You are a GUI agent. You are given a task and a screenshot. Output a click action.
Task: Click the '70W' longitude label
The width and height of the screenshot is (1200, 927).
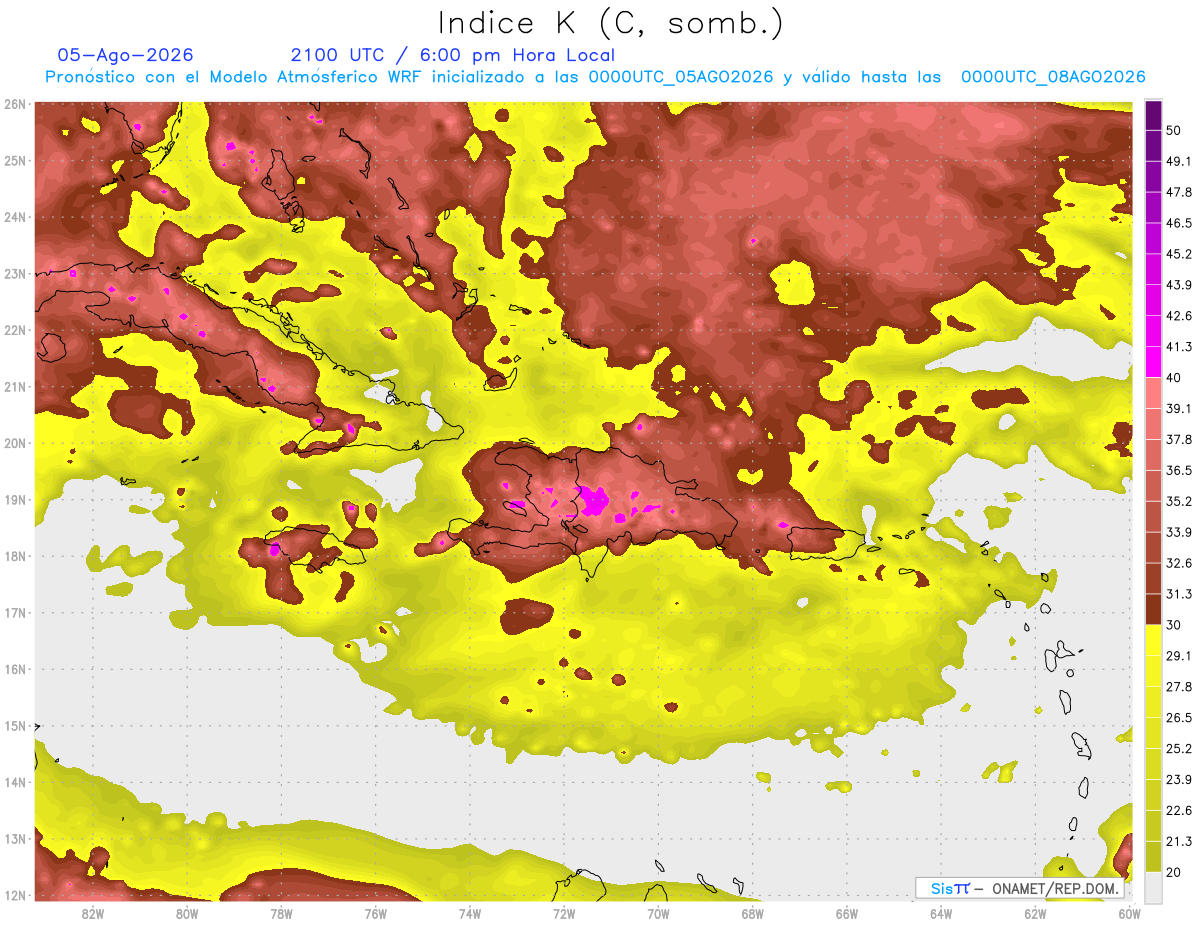(x=658, y=914)
